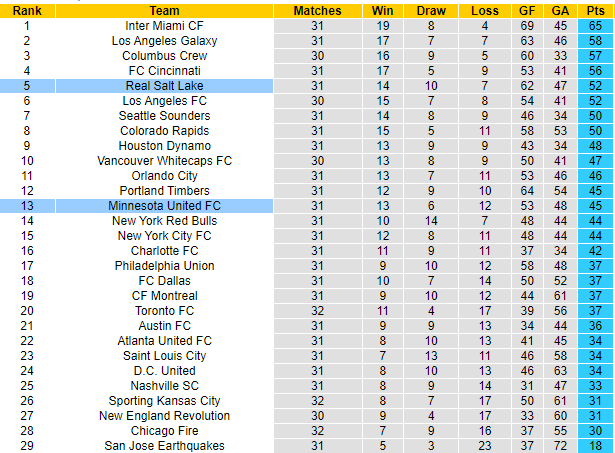Screen dimensions: 615x453
Task: Open the Los Angeles Galaxy team link
Action: pos(164,40)
